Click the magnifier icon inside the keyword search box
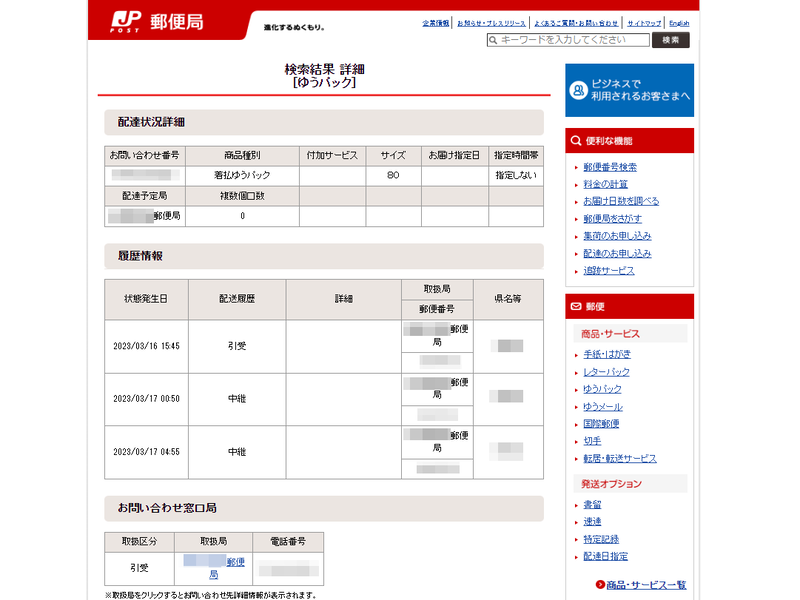 [x=491, y=39]
